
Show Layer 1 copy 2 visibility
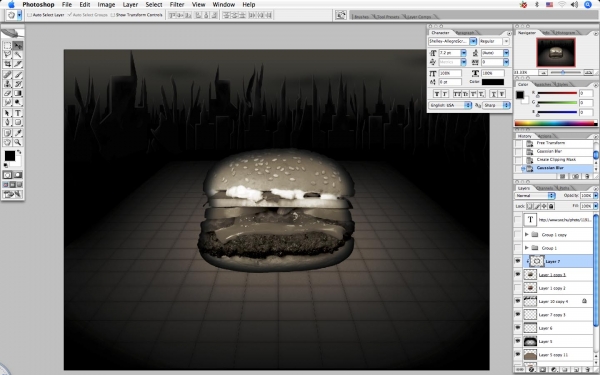518,288
